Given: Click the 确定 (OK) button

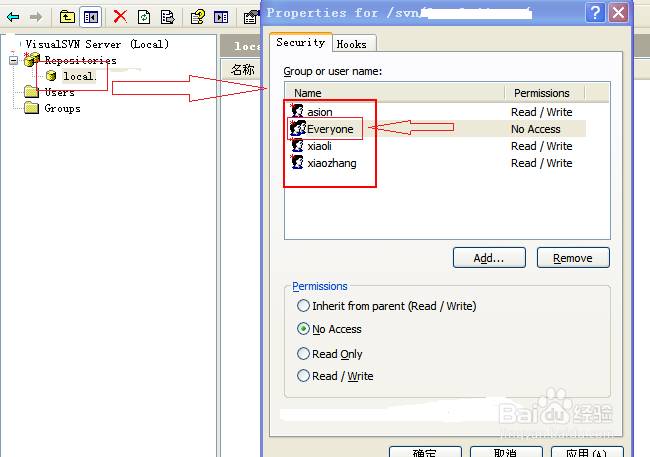Looking at the screenshot, I should [x=425, y=452].
